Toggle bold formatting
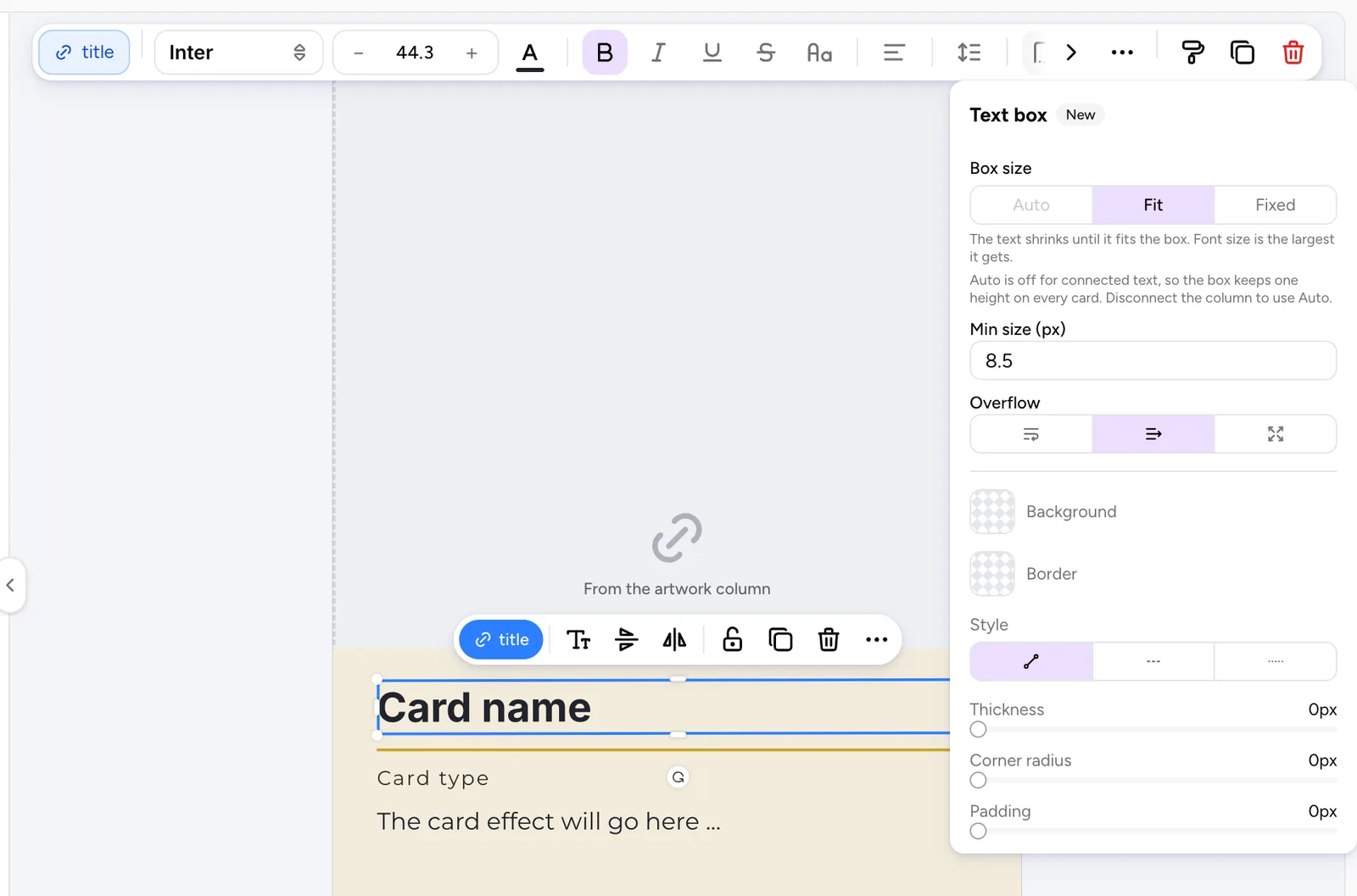 pos(605,53)
